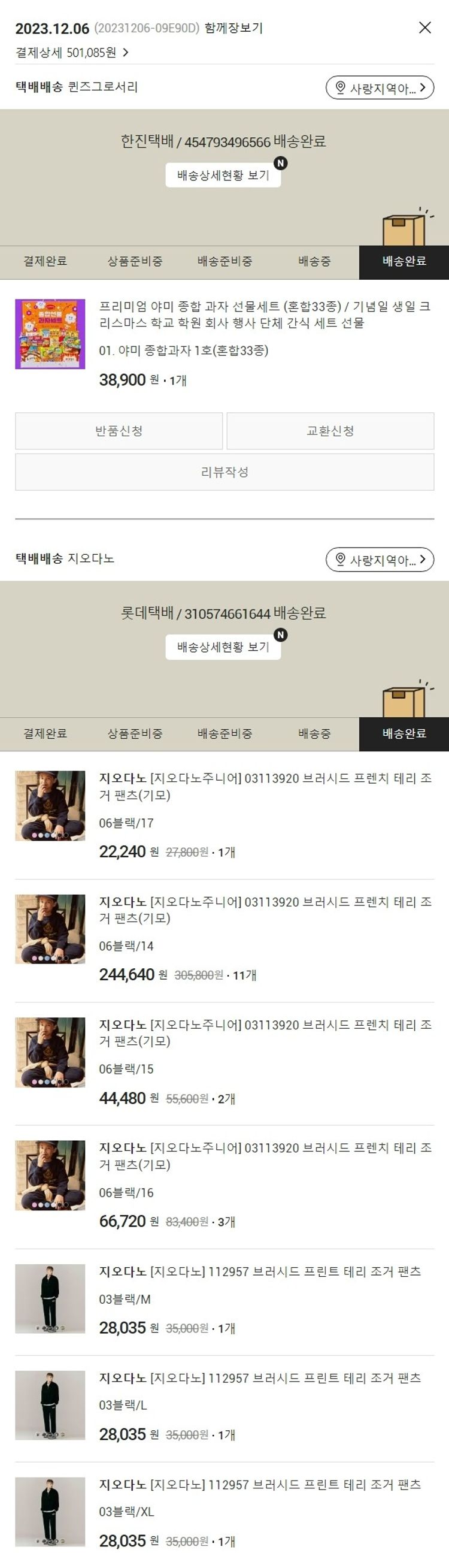Select 상품준비중 step in 지오다노 shipment
Viewport: 449px width, 1568px height.
coord(135,733)
